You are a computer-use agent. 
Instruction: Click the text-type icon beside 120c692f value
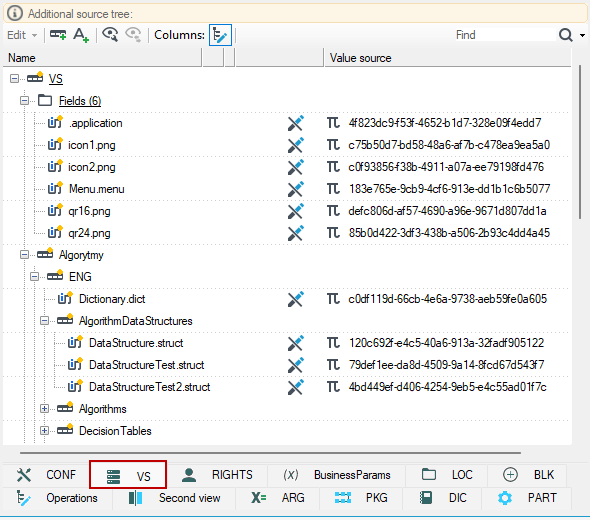333,343
